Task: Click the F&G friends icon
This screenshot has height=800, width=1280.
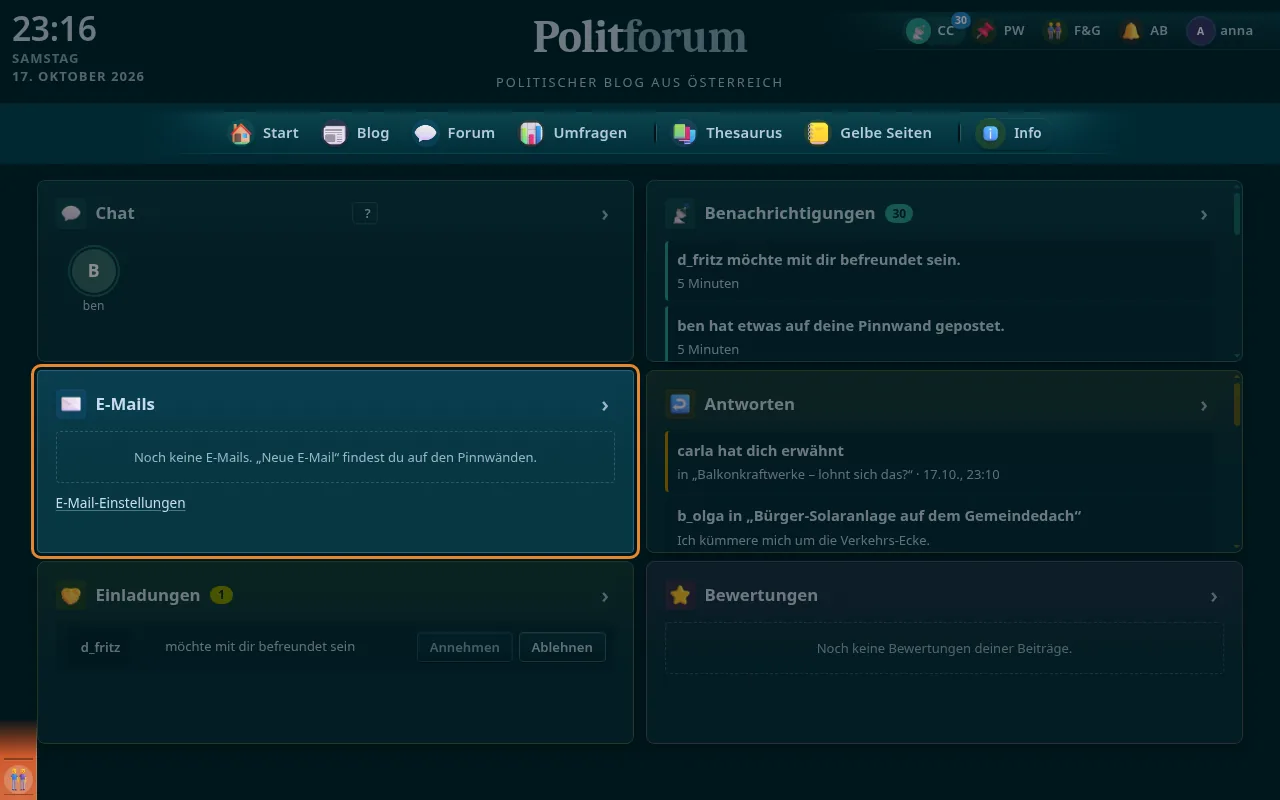Action: [x=1054, y=31]
